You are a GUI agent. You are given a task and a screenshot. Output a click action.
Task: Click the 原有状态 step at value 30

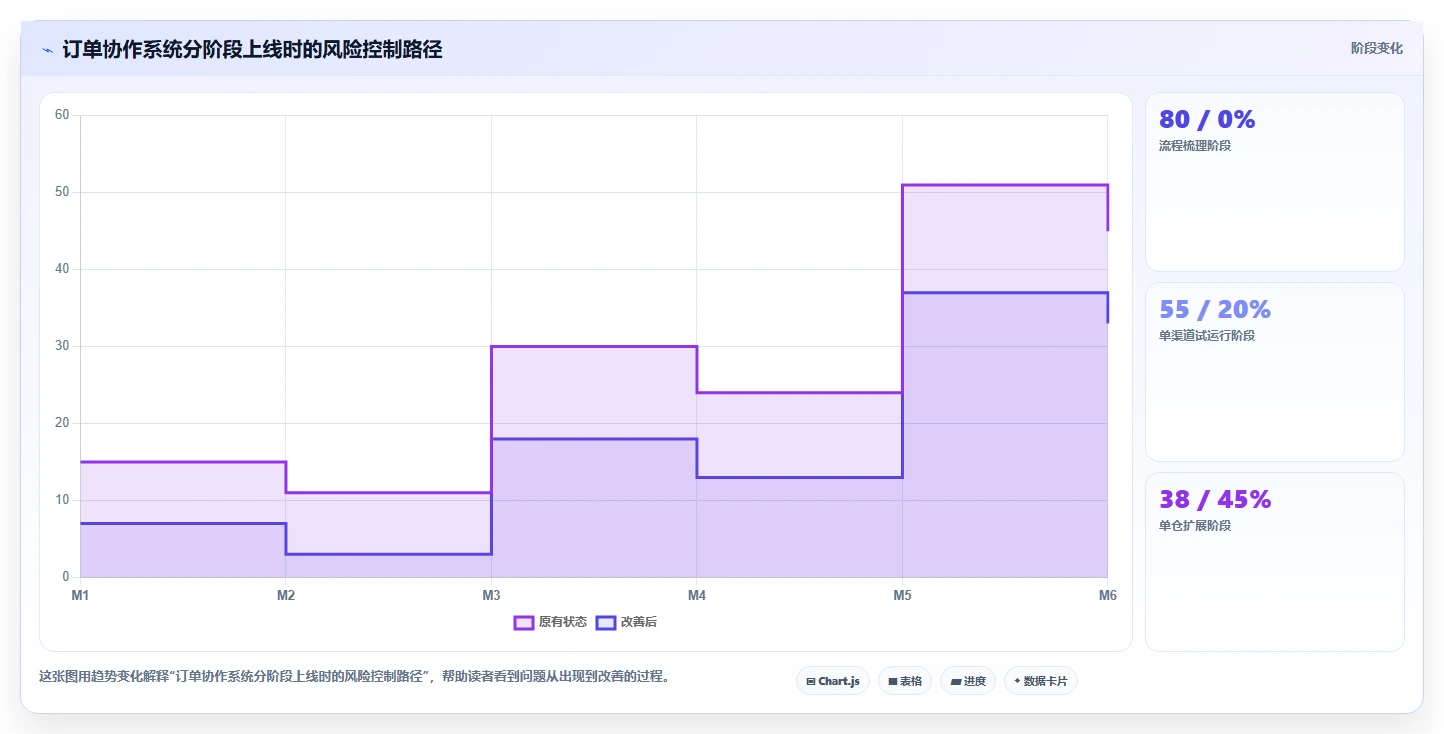(x=594, y=346)
